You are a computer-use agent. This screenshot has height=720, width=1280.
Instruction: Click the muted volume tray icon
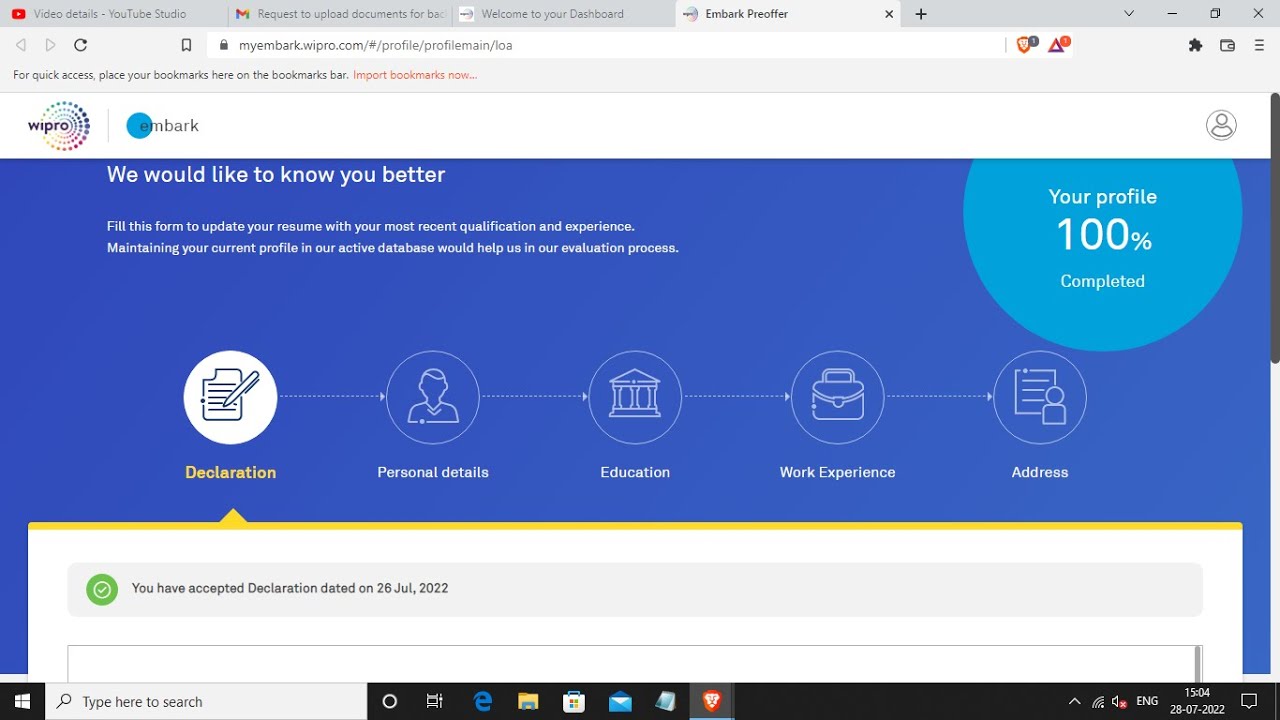click(x=1121, y=702)
